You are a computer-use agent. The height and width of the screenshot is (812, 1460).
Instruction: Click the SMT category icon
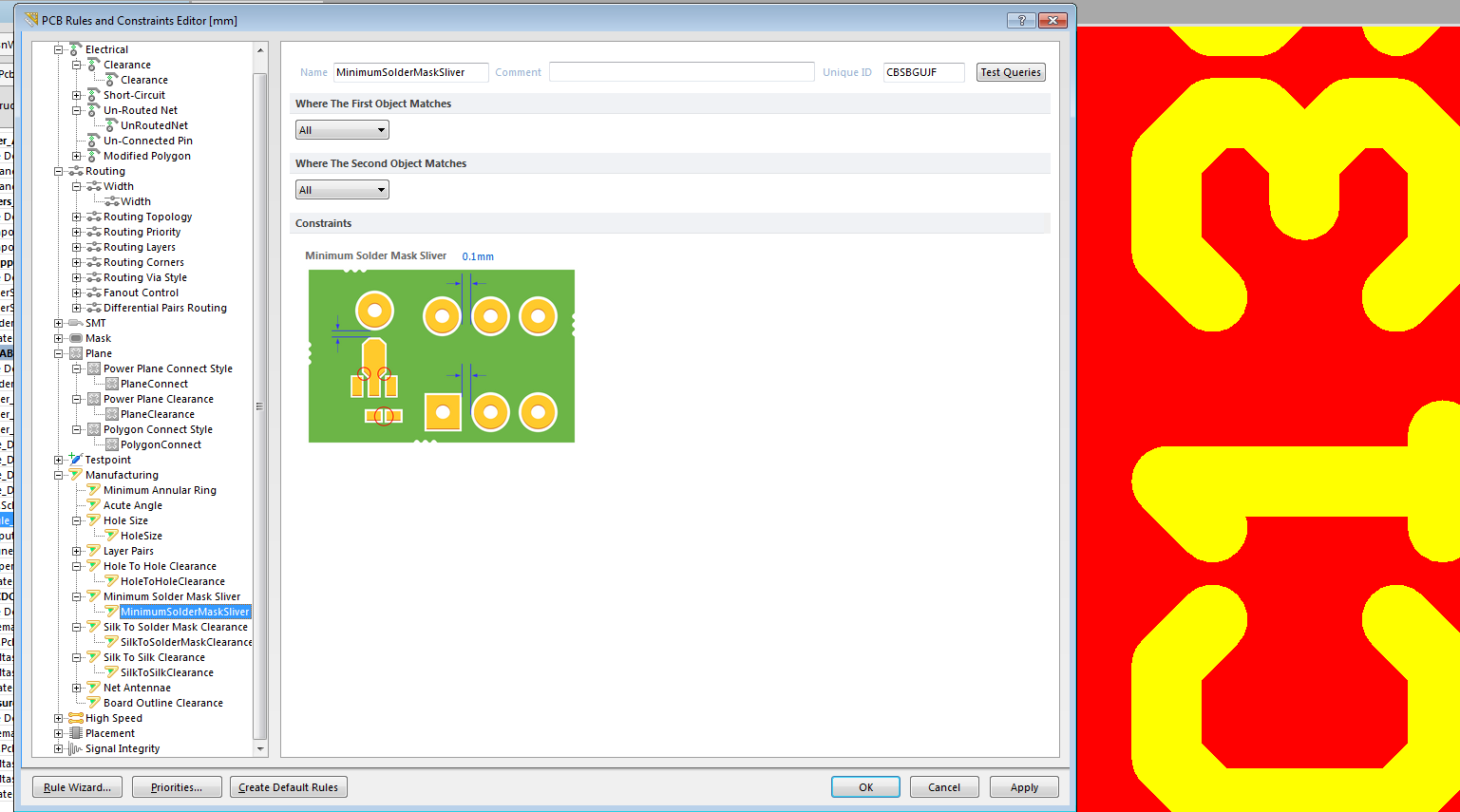click(x=76, y=323)
